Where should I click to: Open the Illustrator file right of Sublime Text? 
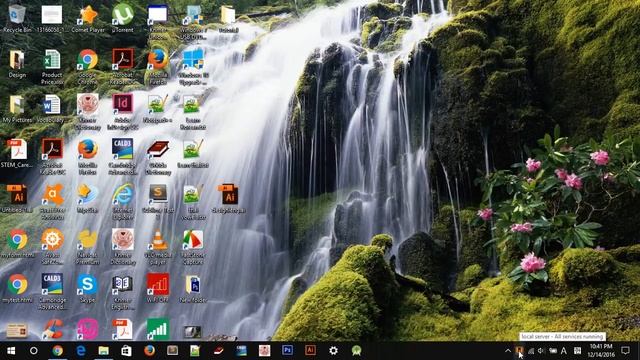[x=229, y=198]
